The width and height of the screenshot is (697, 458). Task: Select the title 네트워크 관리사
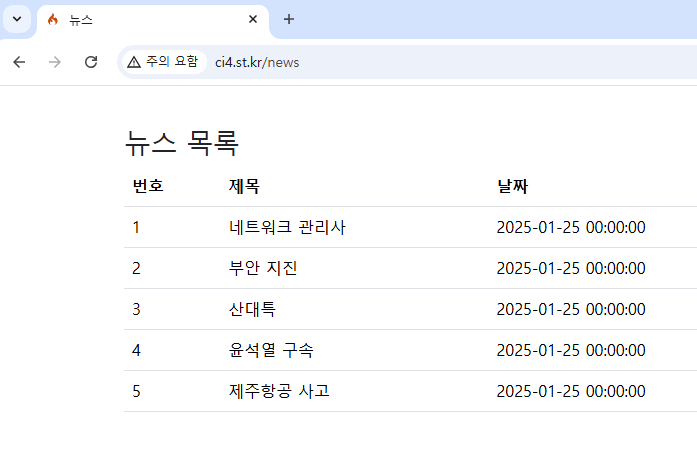pyautogui.click(x=287, y=227)
